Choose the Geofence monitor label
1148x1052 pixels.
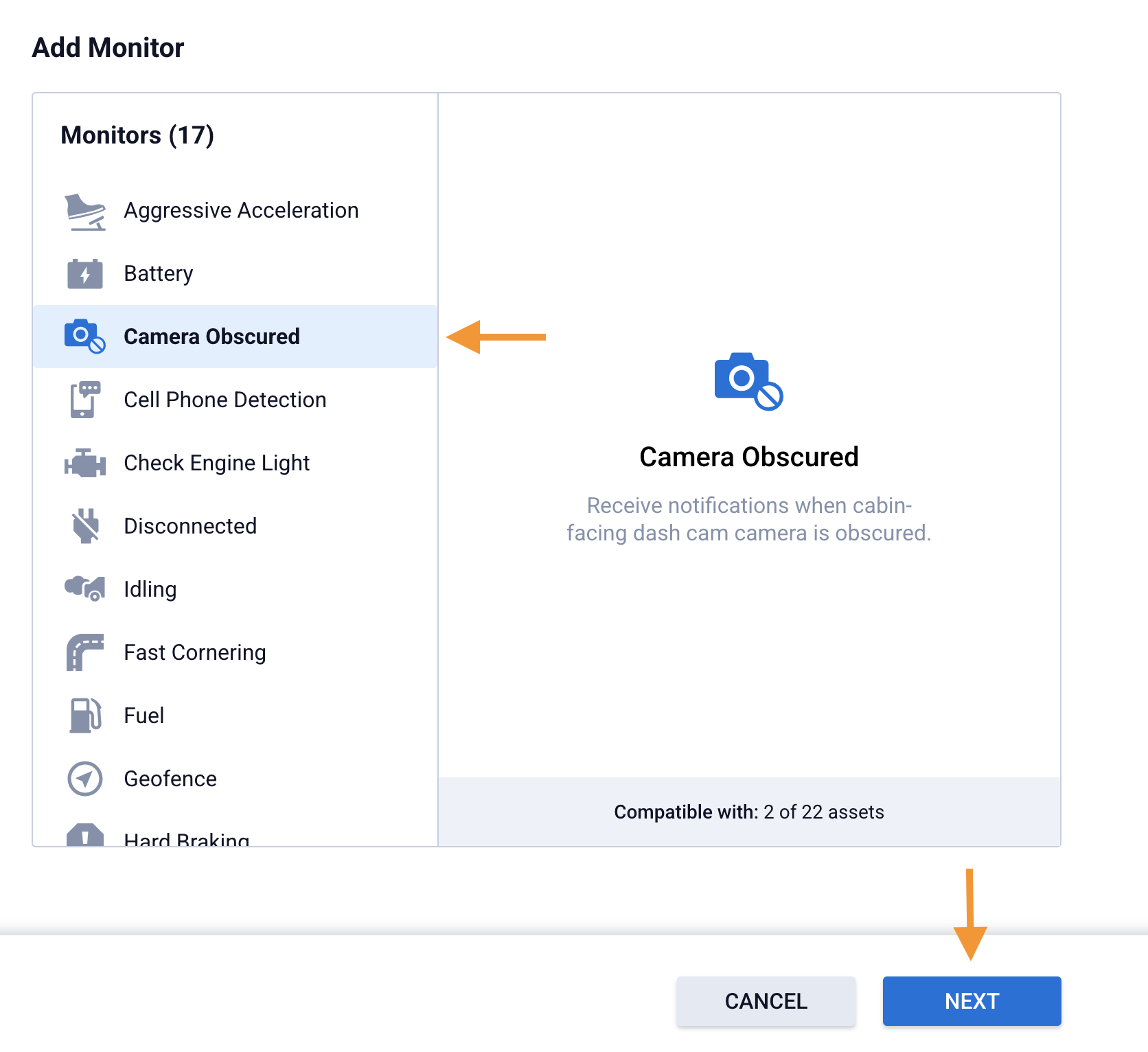[170, 779]
